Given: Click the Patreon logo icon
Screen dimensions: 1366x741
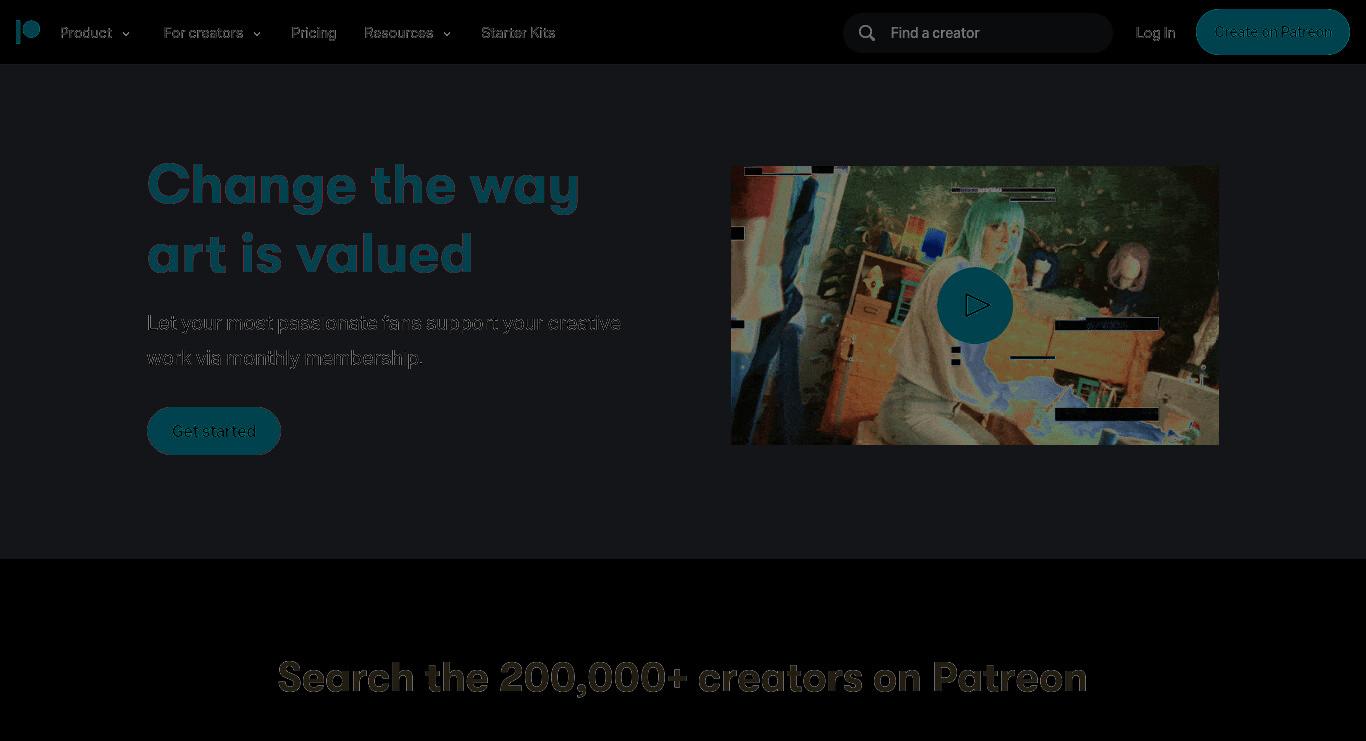Looking at the screenshot, I should (28, 32).
